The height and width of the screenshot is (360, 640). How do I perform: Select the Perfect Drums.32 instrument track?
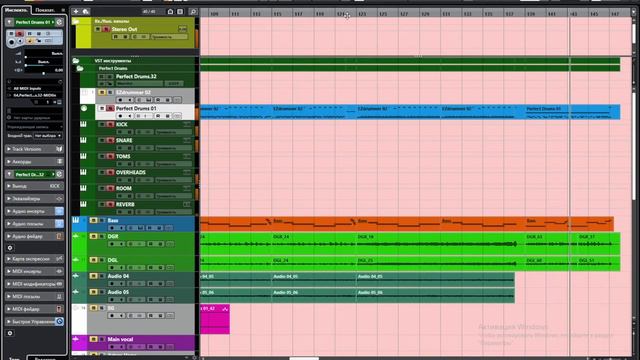[x=136, y=76]
